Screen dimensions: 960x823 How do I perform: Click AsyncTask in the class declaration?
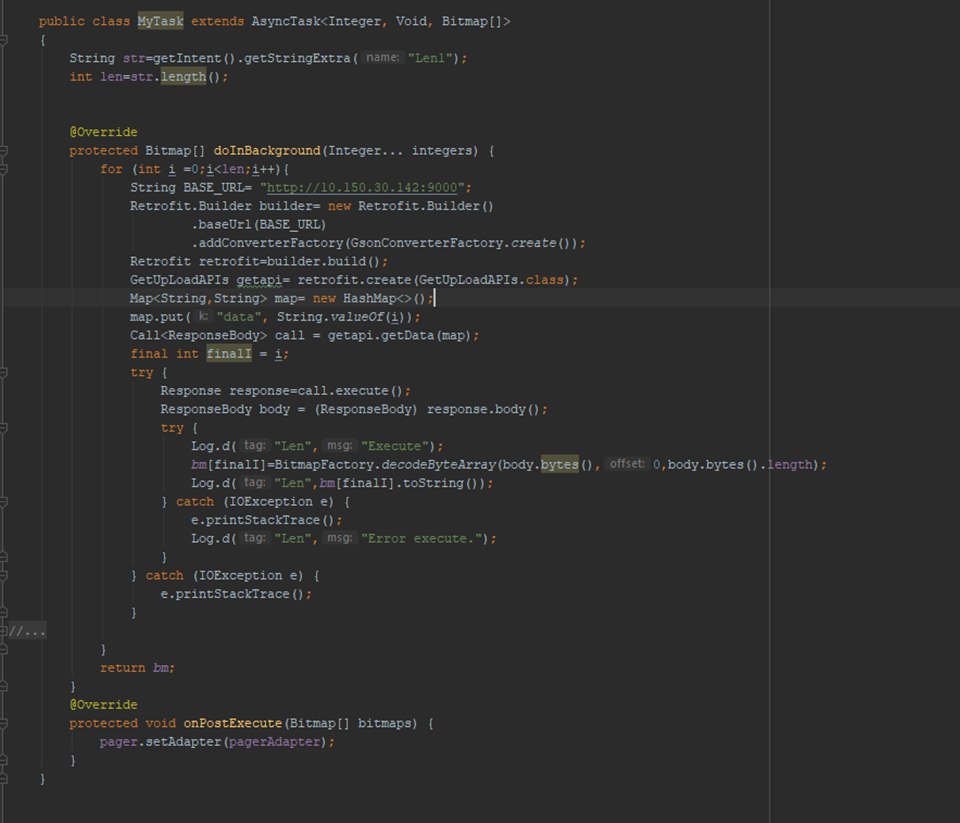tap(286, 21)
